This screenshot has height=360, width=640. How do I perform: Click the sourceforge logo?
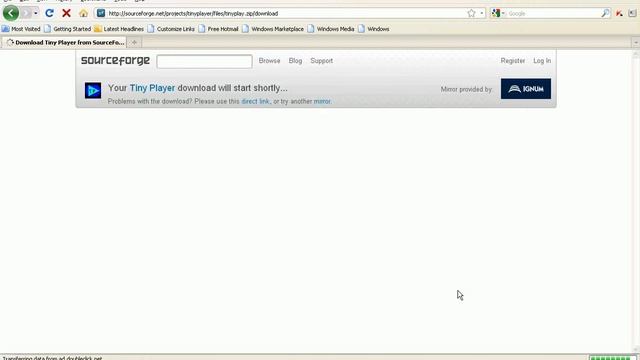(x=116, y=61)
